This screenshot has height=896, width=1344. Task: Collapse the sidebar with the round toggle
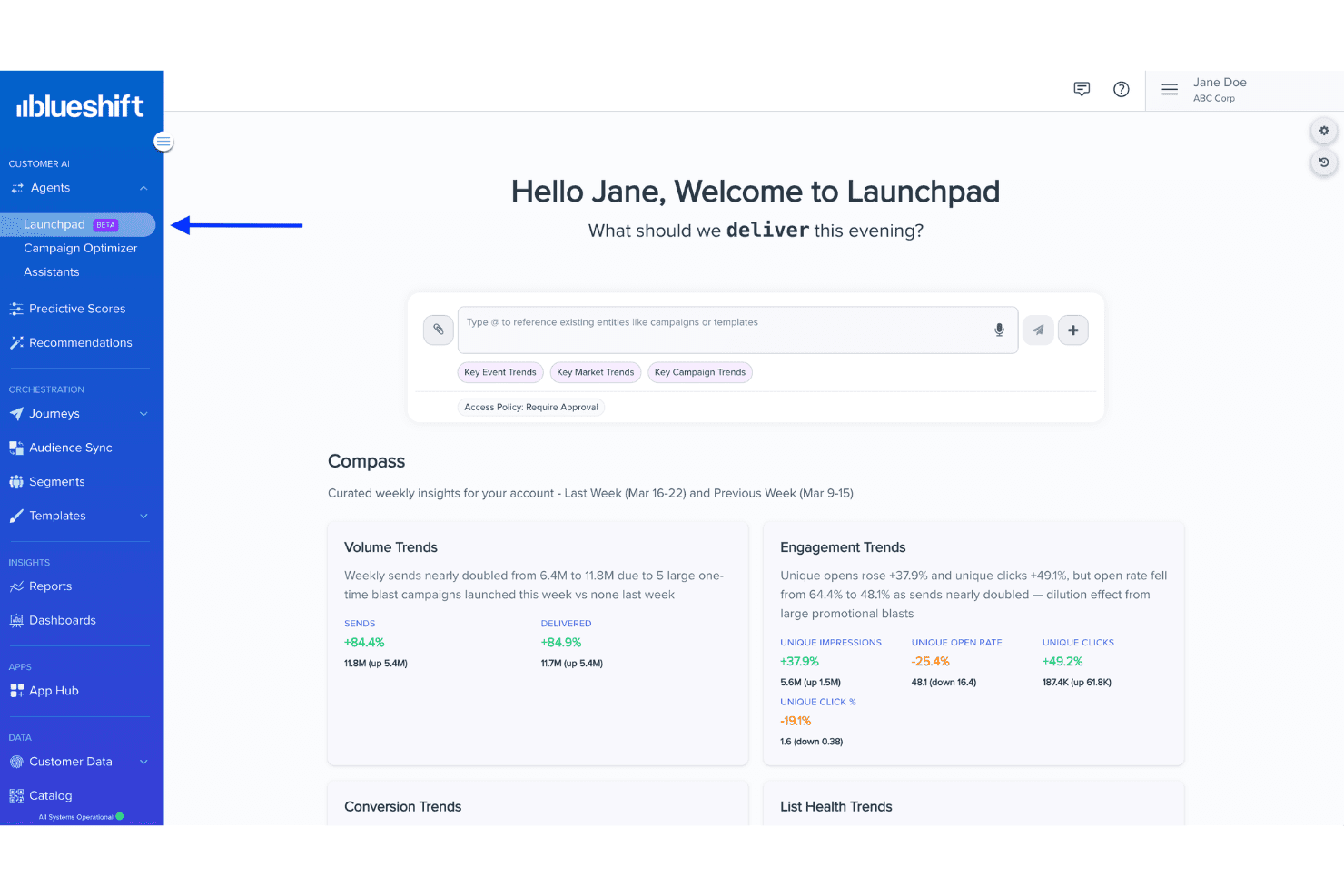tap(163, 142)
